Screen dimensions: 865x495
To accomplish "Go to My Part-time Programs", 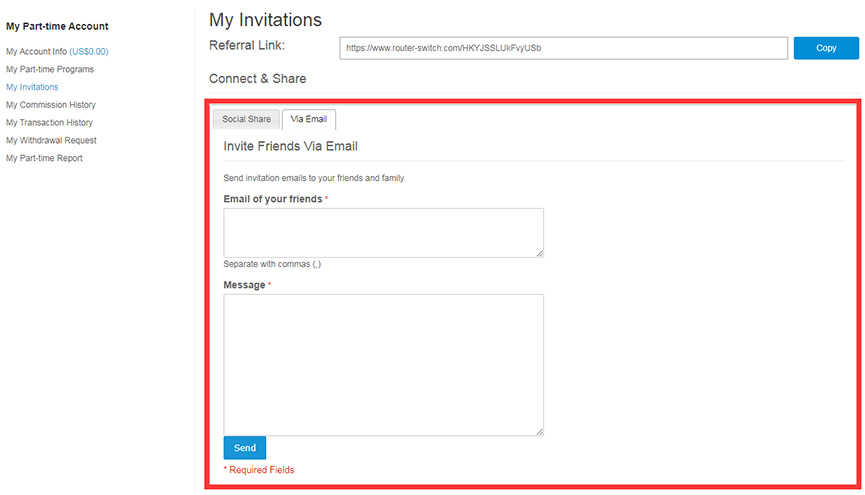I will click(x=50, y=69).
